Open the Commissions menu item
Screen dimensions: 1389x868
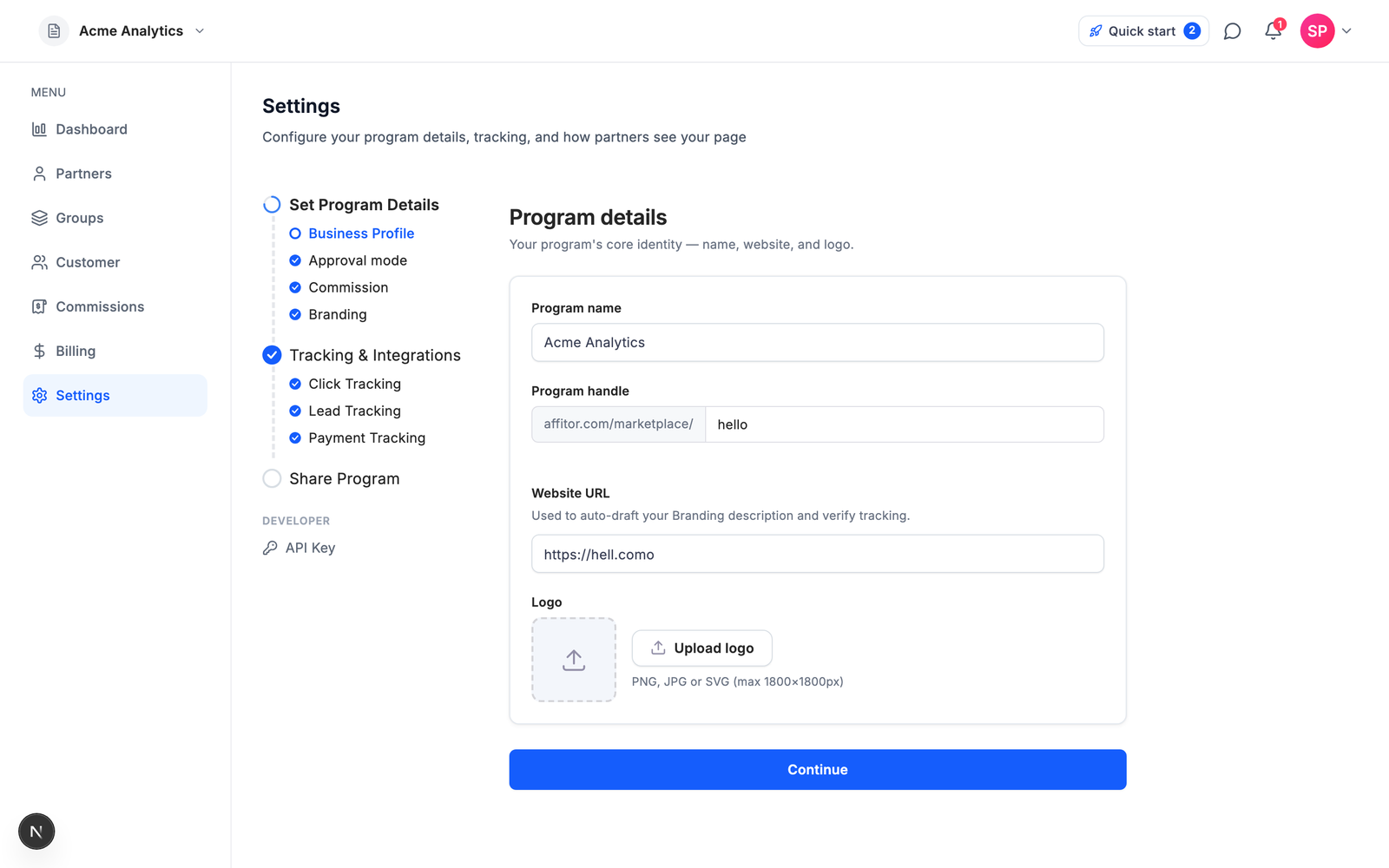[x=115, y=306]
